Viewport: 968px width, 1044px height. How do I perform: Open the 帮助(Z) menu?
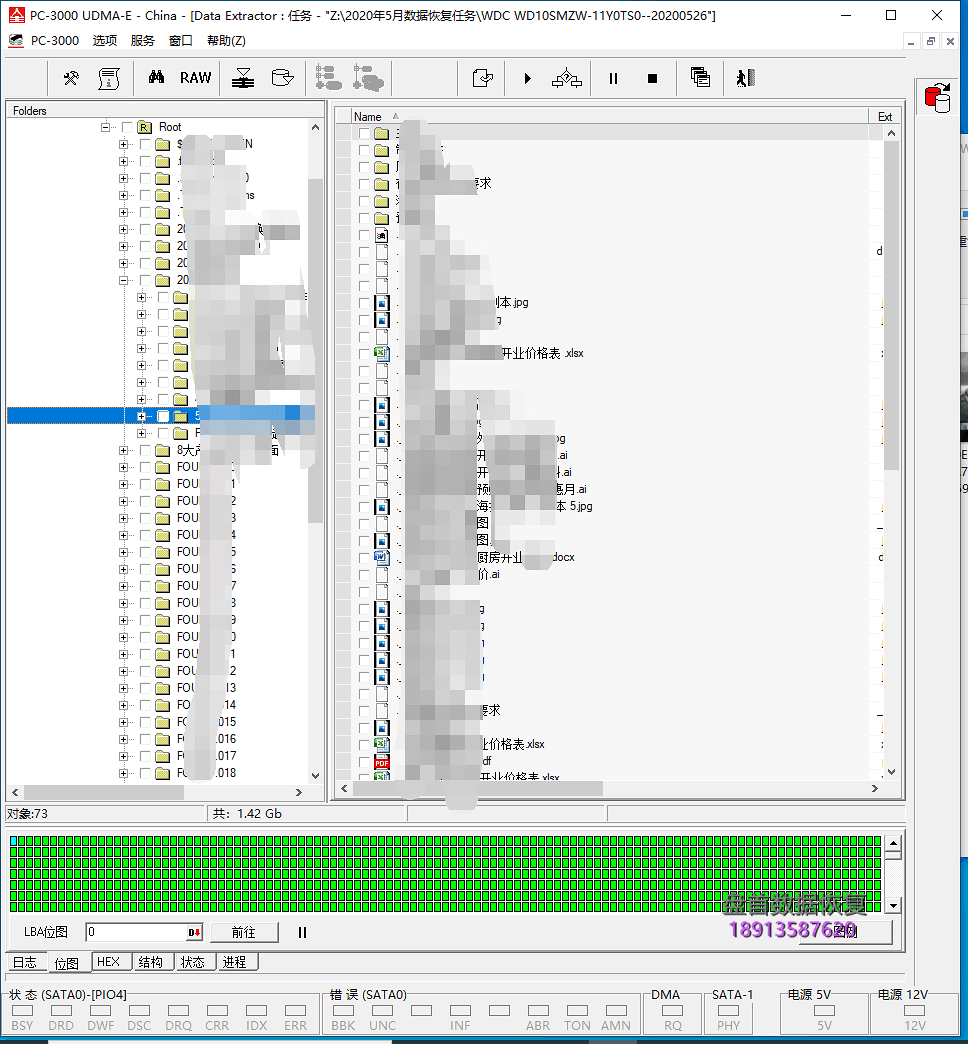point(226,41)
